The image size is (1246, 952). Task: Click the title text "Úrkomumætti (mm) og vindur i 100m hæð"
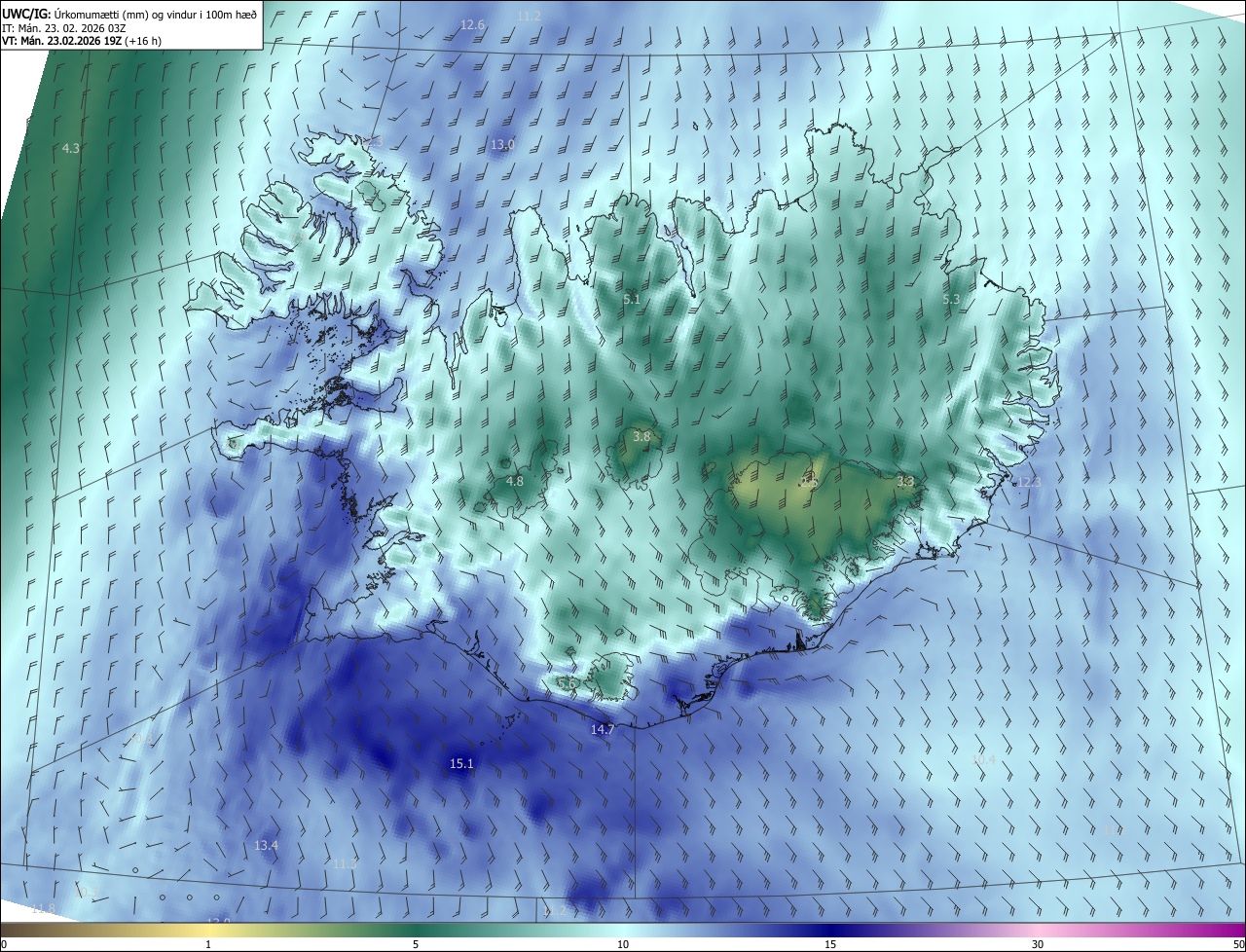coord(155,16)
